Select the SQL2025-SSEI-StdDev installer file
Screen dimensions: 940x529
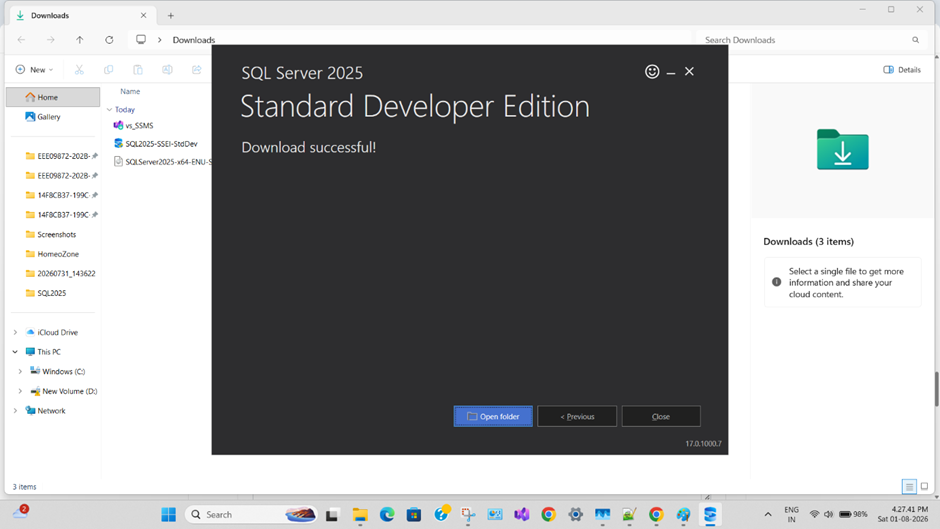pos(161,144)
